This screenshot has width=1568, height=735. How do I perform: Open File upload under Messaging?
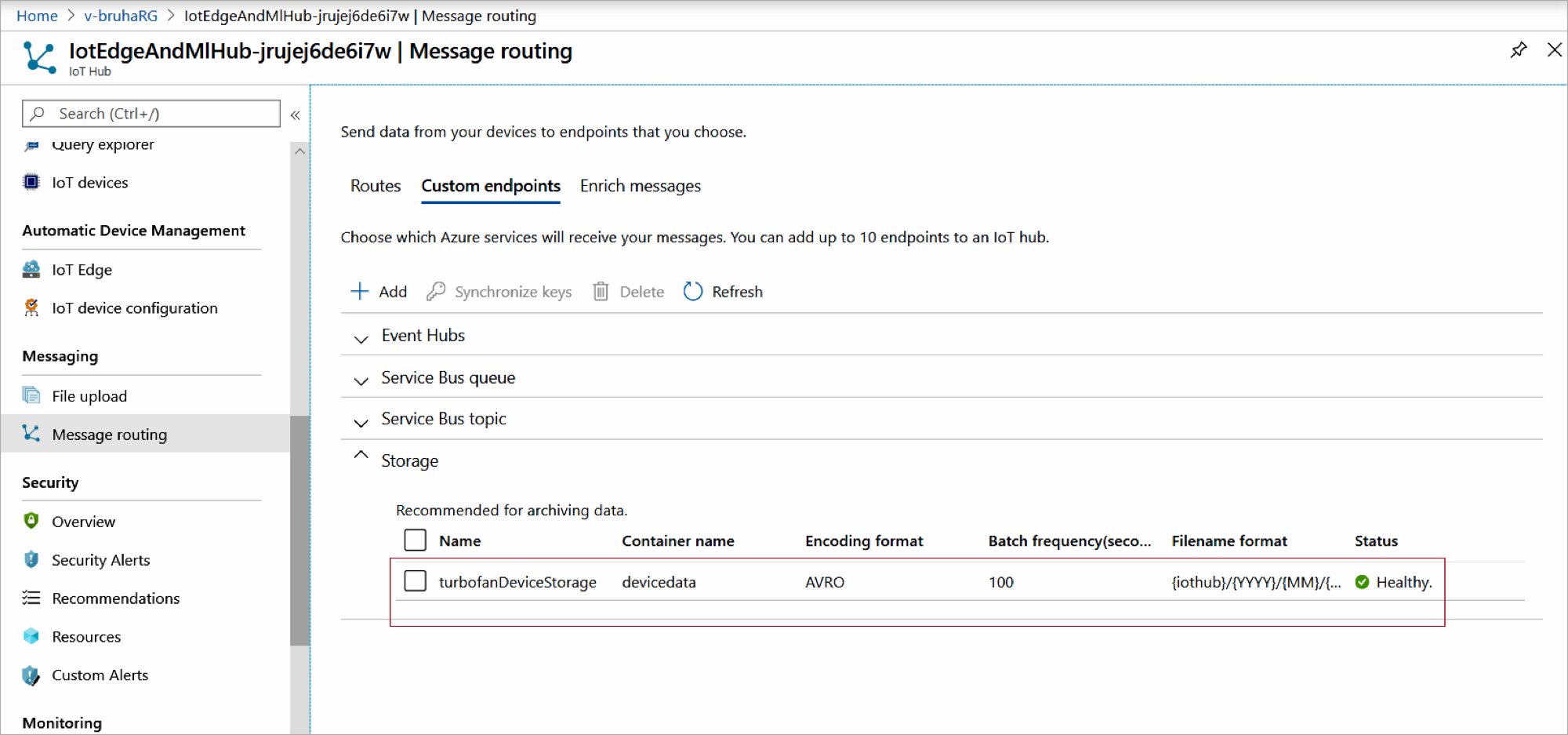[x=89, y=396]
